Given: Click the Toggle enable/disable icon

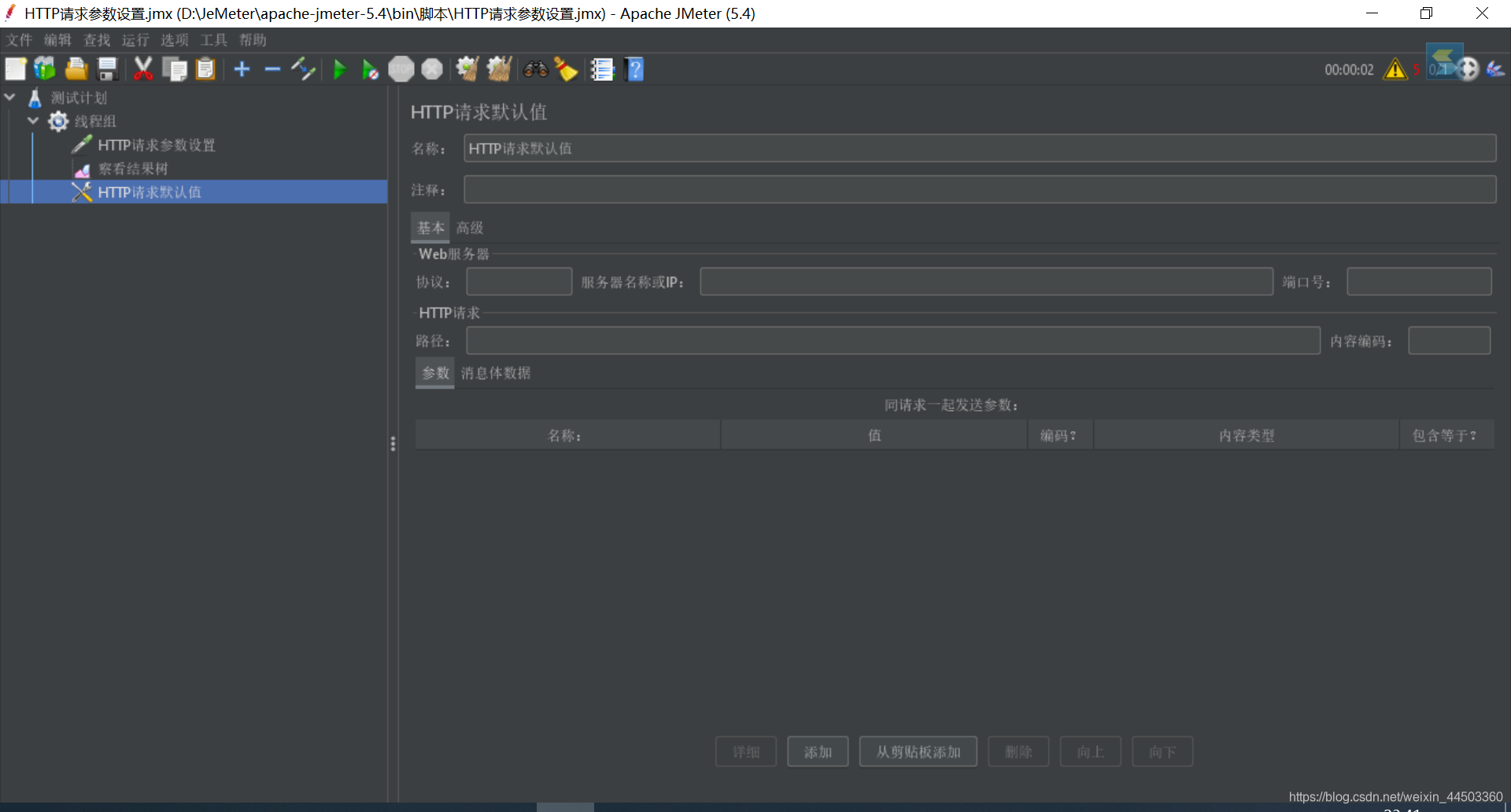Looking at the screenshot, I should 303,69.
